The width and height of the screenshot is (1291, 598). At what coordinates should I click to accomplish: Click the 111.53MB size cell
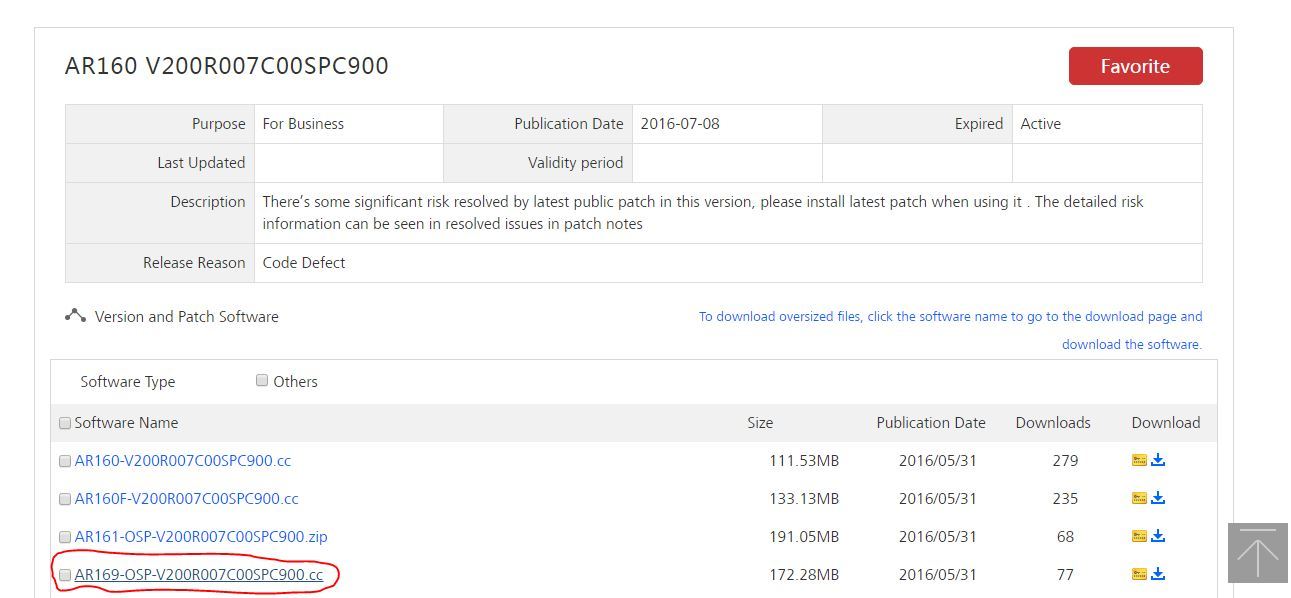click(x=804, y=461)
